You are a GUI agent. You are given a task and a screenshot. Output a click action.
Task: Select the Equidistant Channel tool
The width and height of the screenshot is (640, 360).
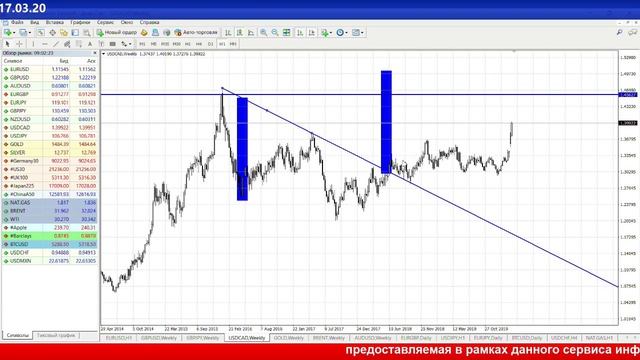67,44
